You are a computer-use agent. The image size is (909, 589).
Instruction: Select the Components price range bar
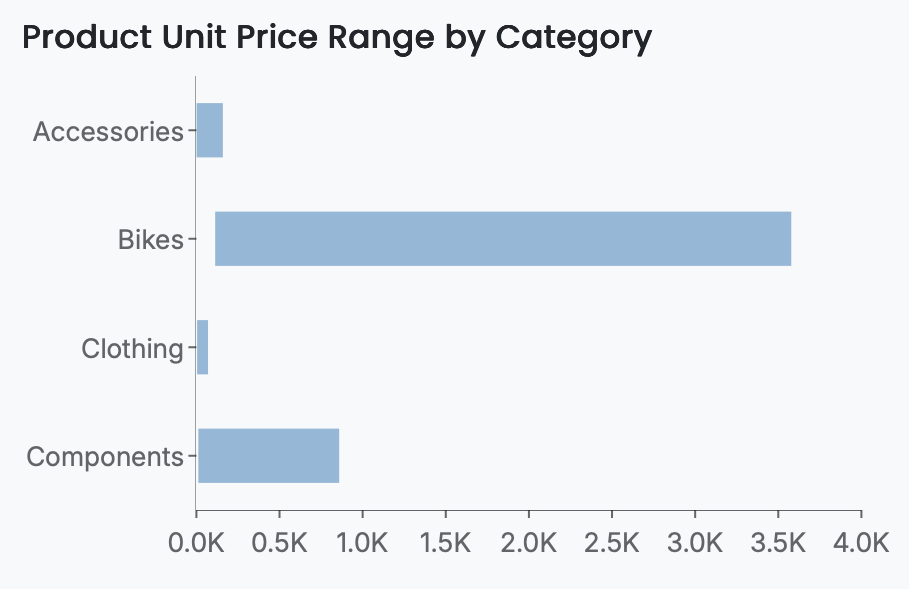(268, 456)
